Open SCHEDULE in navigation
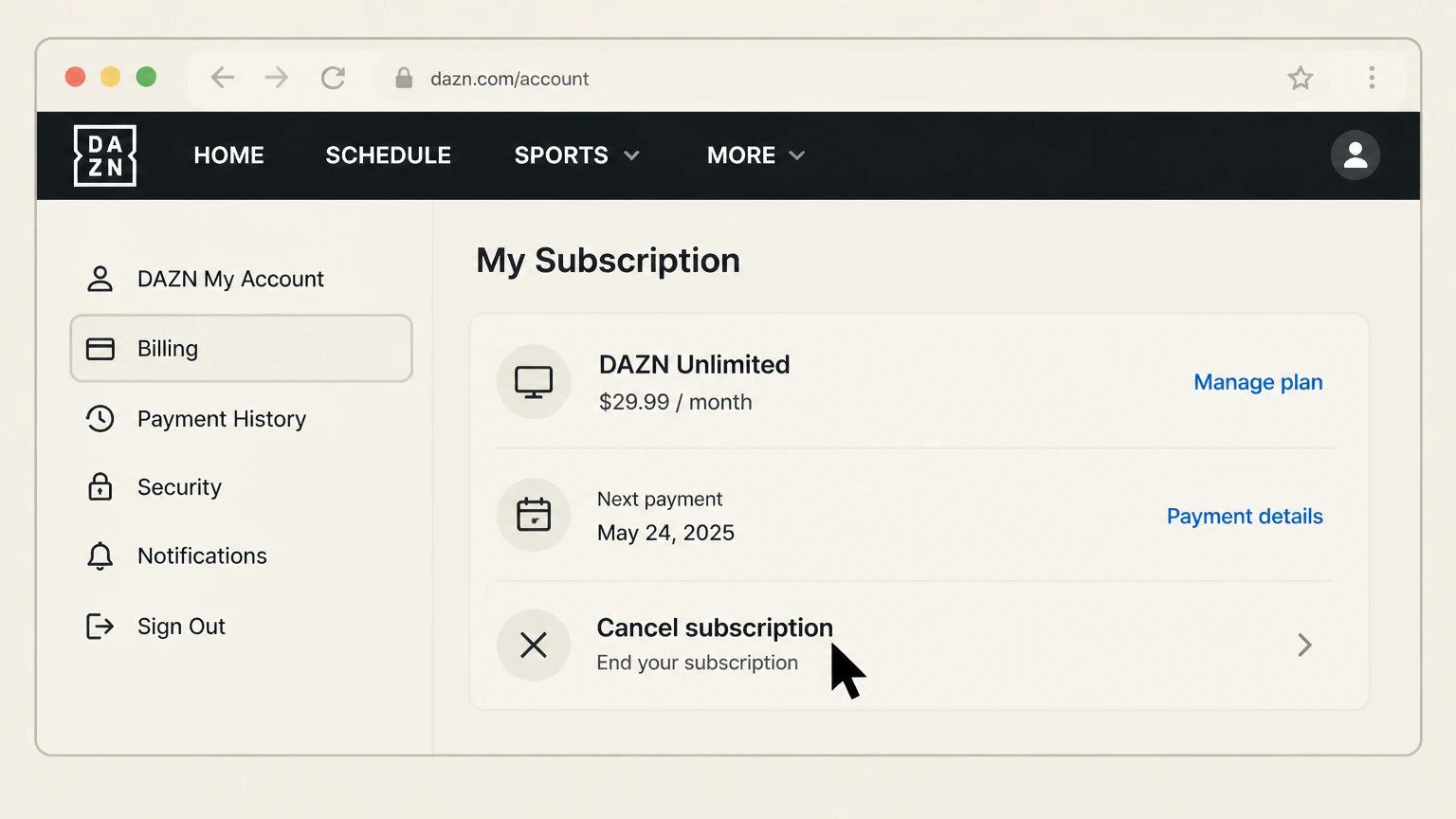 [389, 155]
